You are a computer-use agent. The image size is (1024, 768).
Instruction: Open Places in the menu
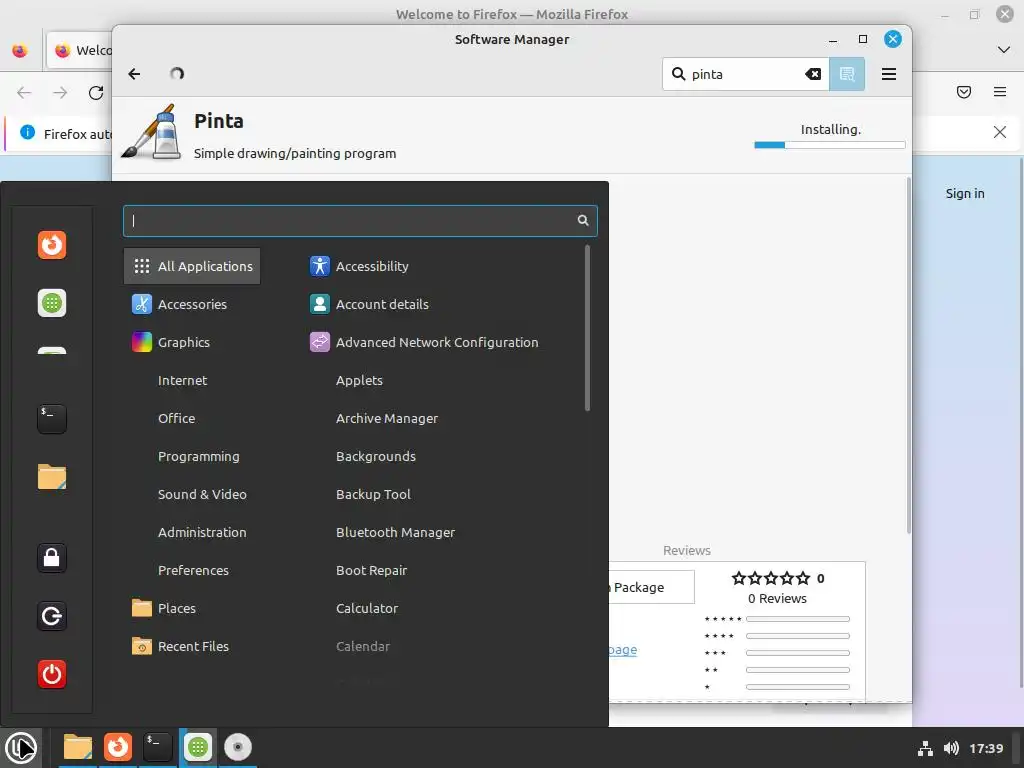pos(192,608)
